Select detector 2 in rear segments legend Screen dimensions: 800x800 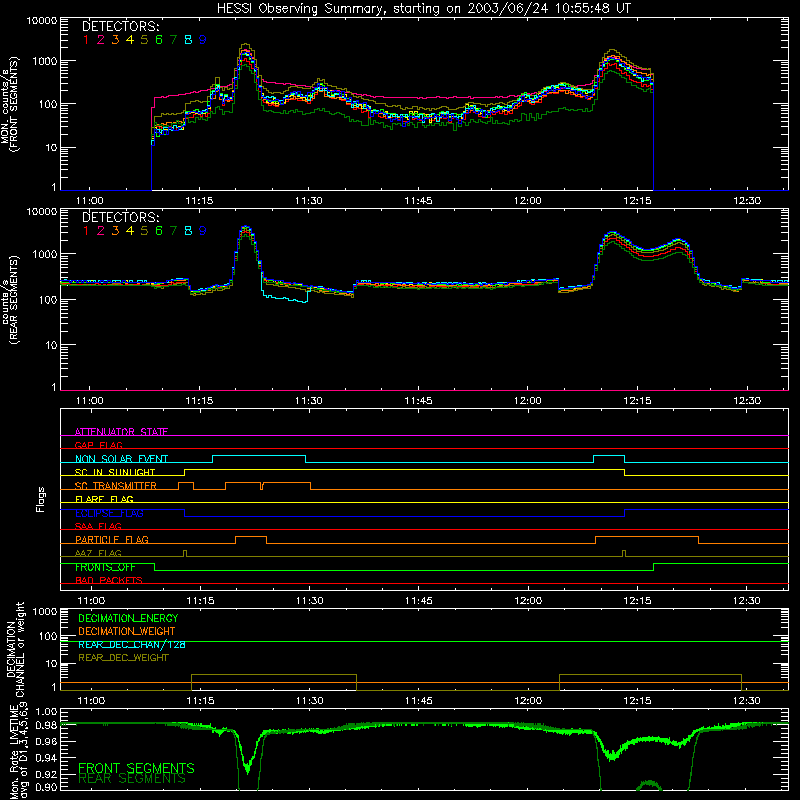[101, 231]
